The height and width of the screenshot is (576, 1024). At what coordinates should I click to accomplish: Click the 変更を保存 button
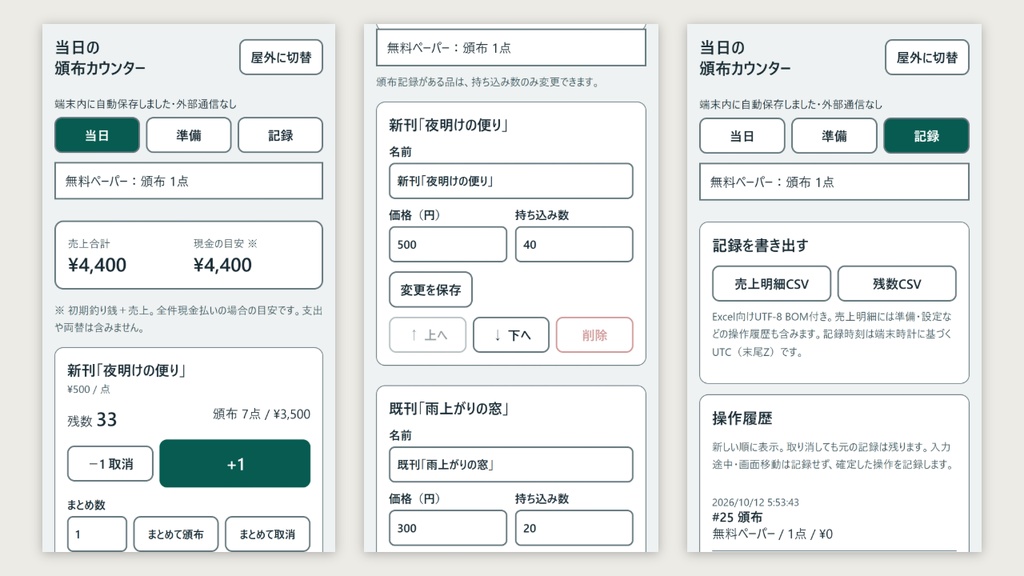coord(430,289)
